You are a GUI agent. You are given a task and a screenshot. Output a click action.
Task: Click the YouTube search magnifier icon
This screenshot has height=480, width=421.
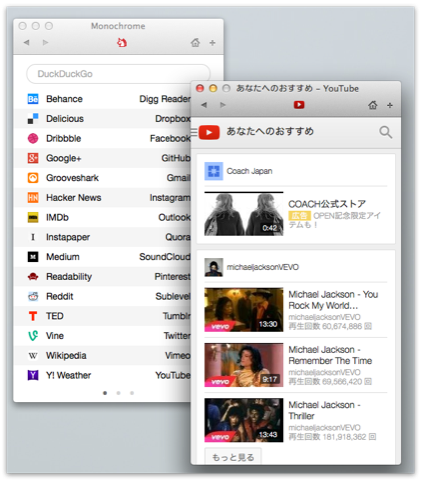click(385, 132)
